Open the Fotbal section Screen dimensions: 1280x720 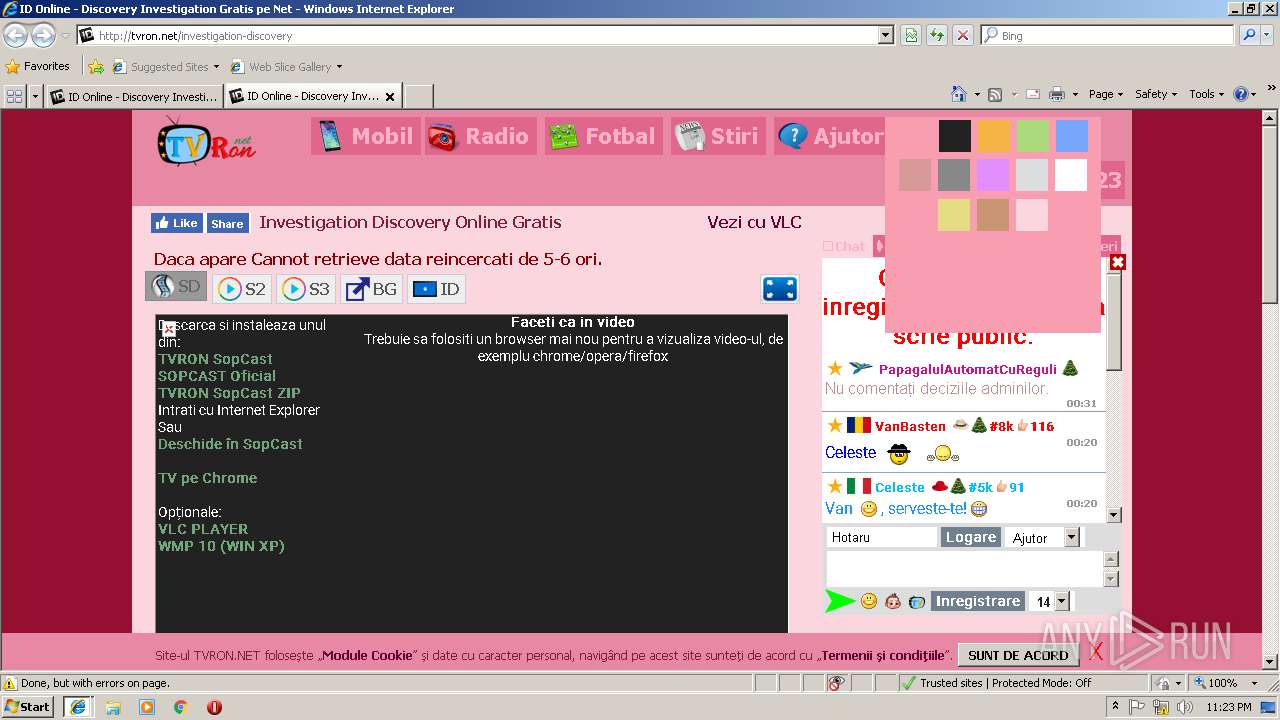pos(603,136)
